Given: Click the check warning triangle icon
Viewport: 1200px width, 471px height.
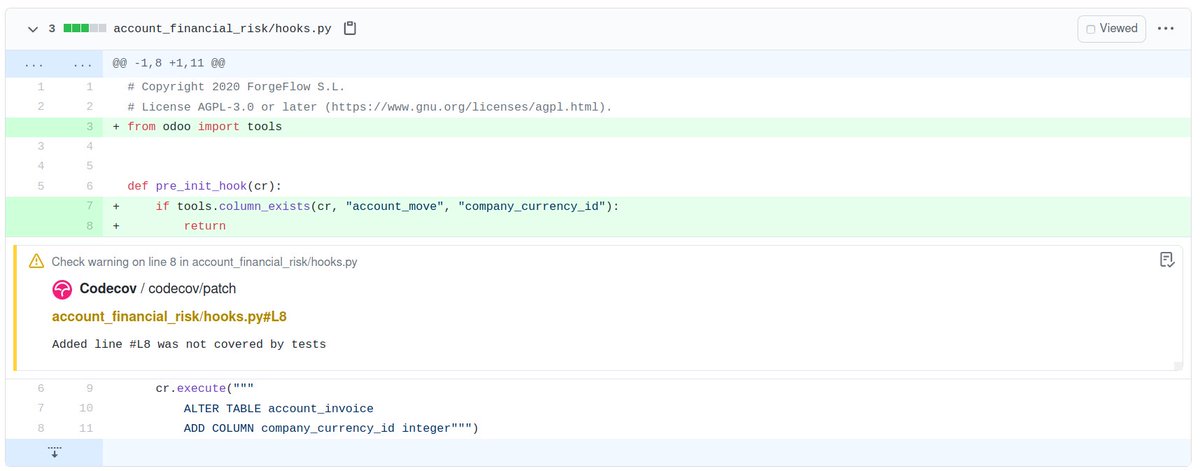Looking at the screenshot, I should (36, 261).
